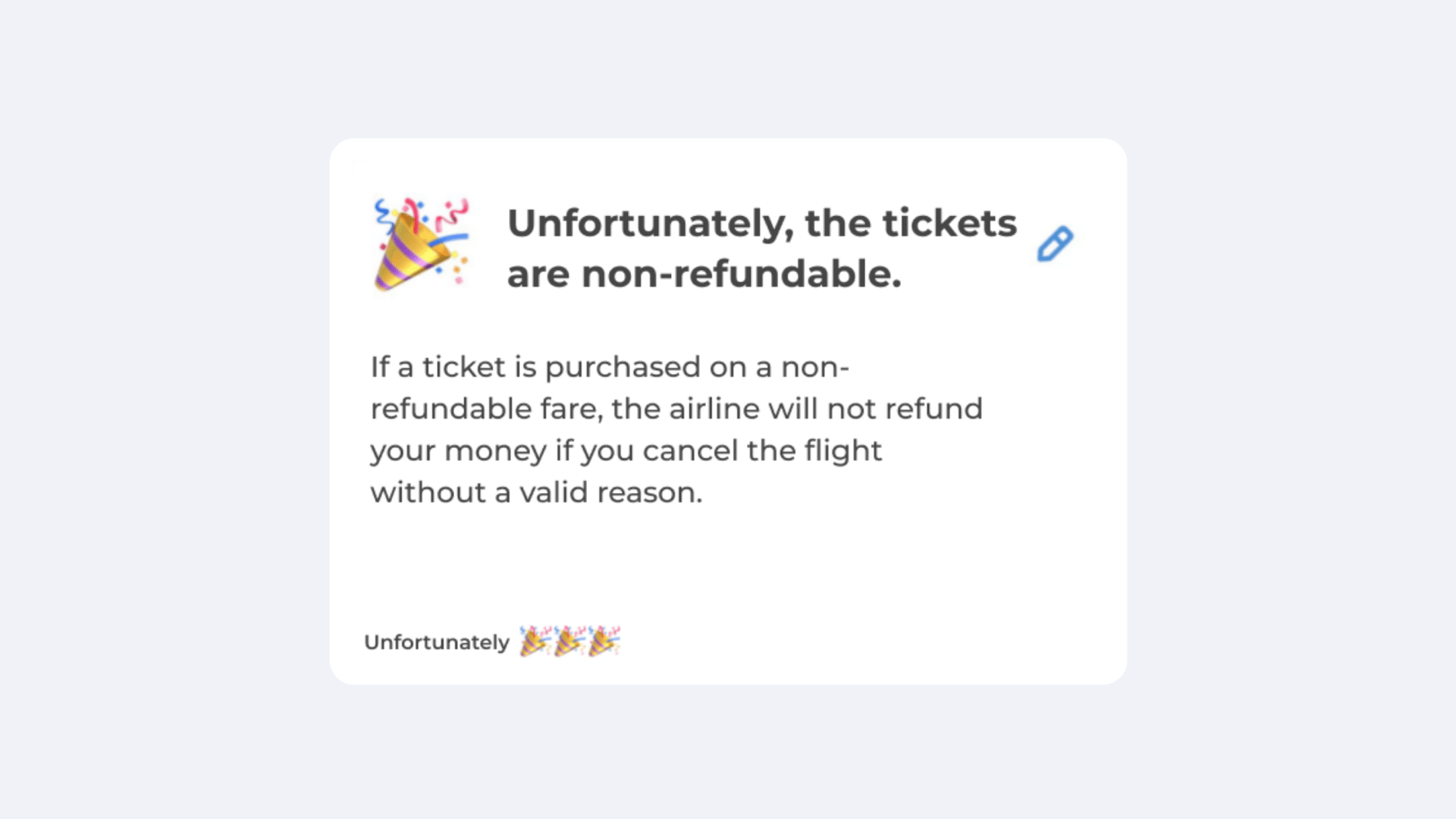Click "the" before "tickets" in the heading

838,224
